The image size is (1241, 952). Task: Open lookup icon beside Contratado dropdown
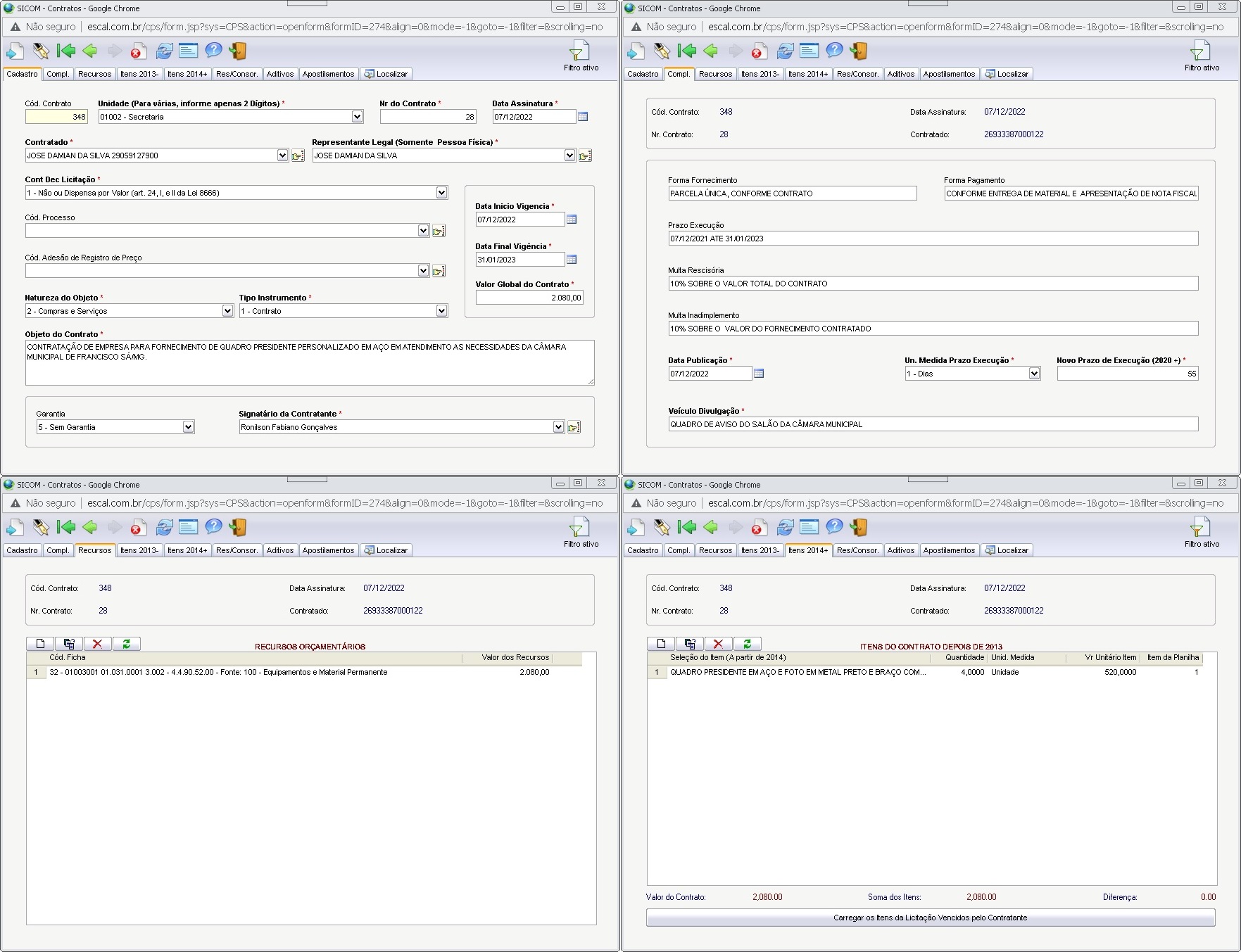tap(298, 156)
